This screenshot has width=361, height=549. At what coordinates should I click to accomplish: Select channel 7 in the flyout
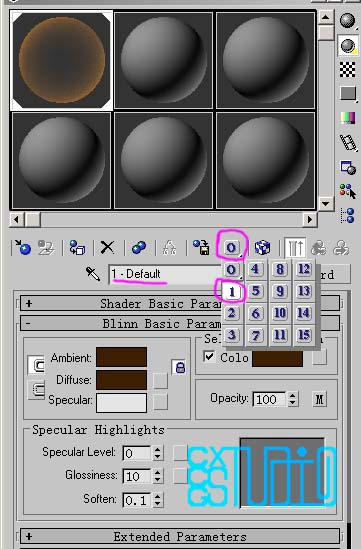click(x=256, y=335)
